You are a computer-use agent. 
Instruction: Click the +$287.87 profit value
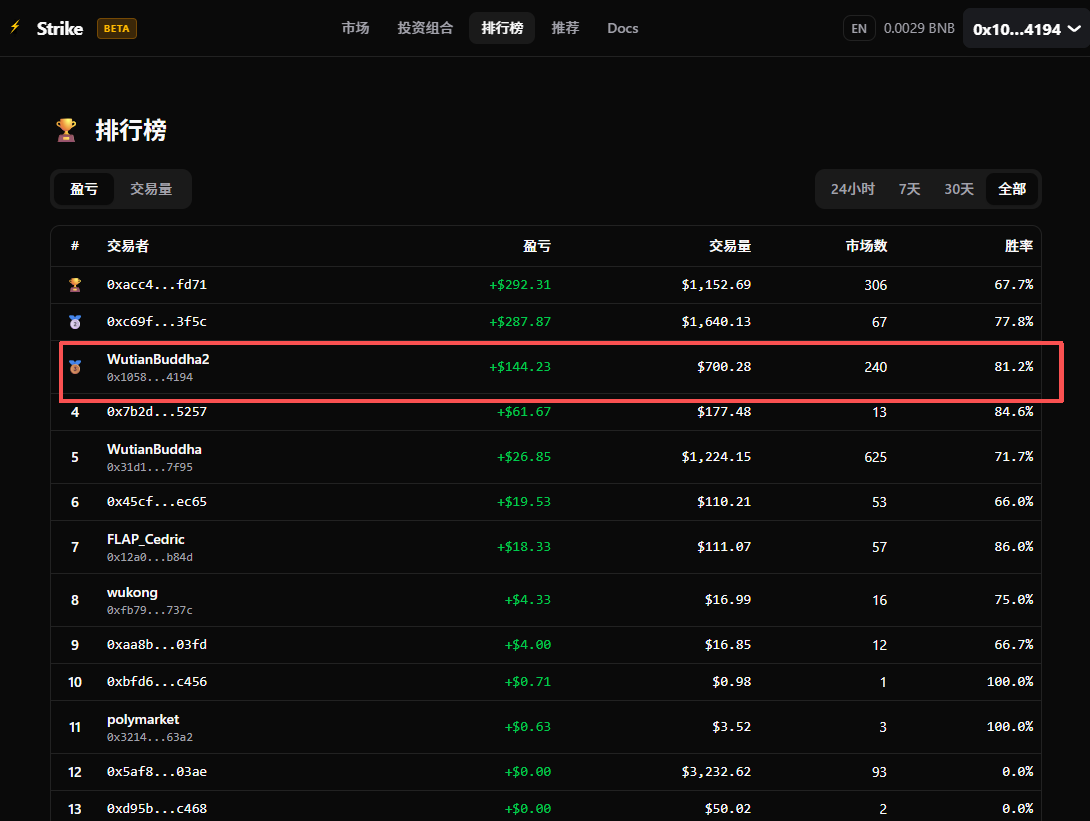point(520,322)
